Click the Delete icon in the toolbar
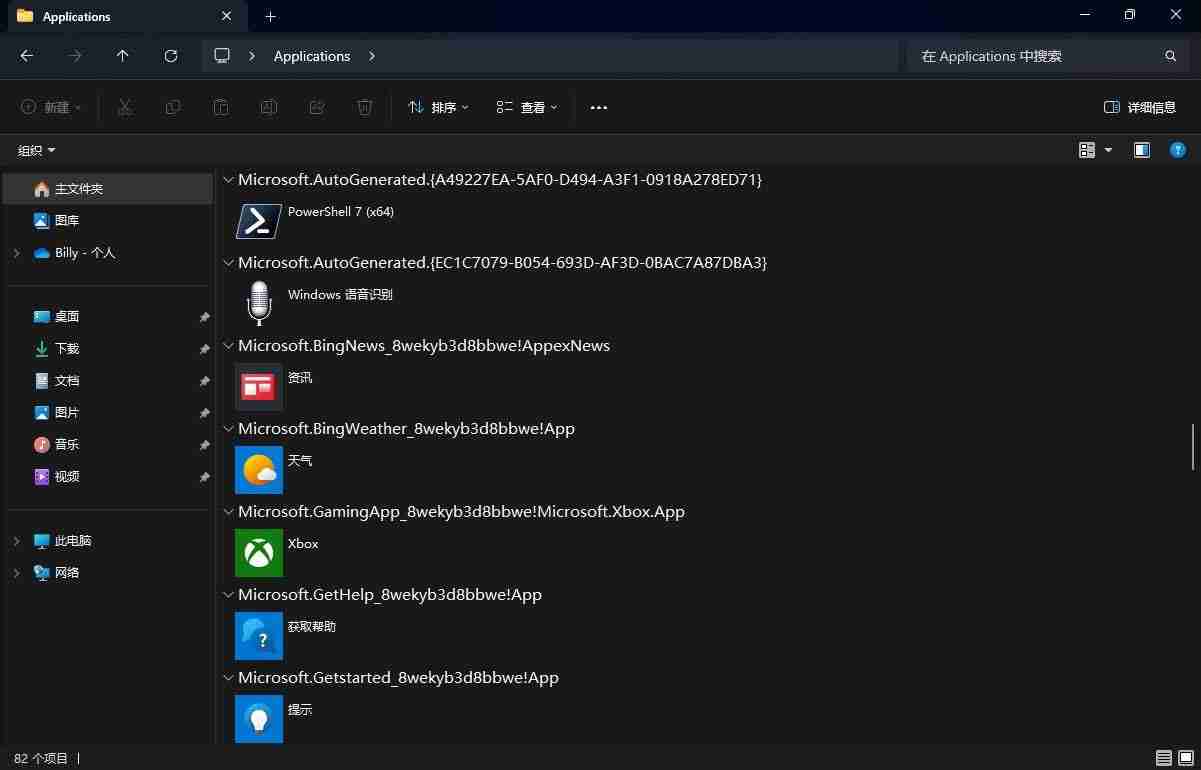Image resolution: width=1201 pixels, height=770 pixels. click(364, 107)
